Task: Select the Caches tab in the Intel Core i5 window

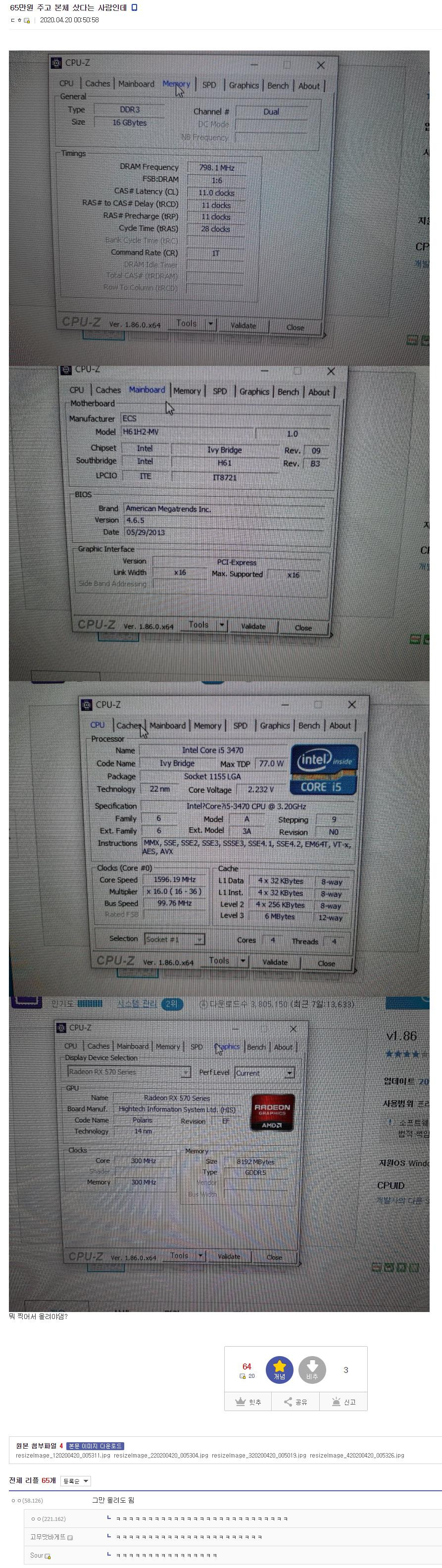Action: (129, 725)
